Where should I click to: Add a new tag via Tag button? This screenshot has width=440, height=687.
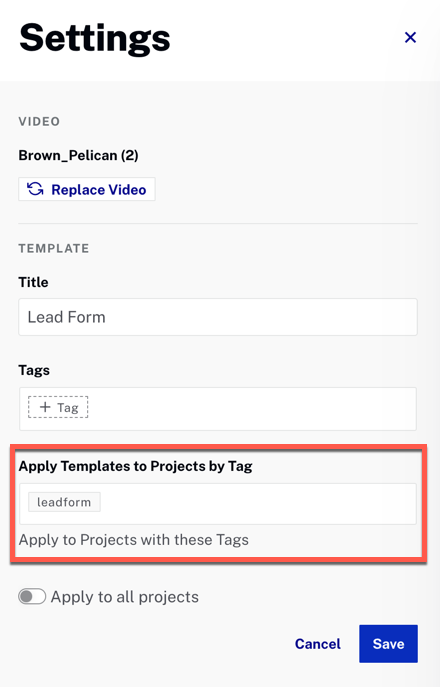point(58,407)
